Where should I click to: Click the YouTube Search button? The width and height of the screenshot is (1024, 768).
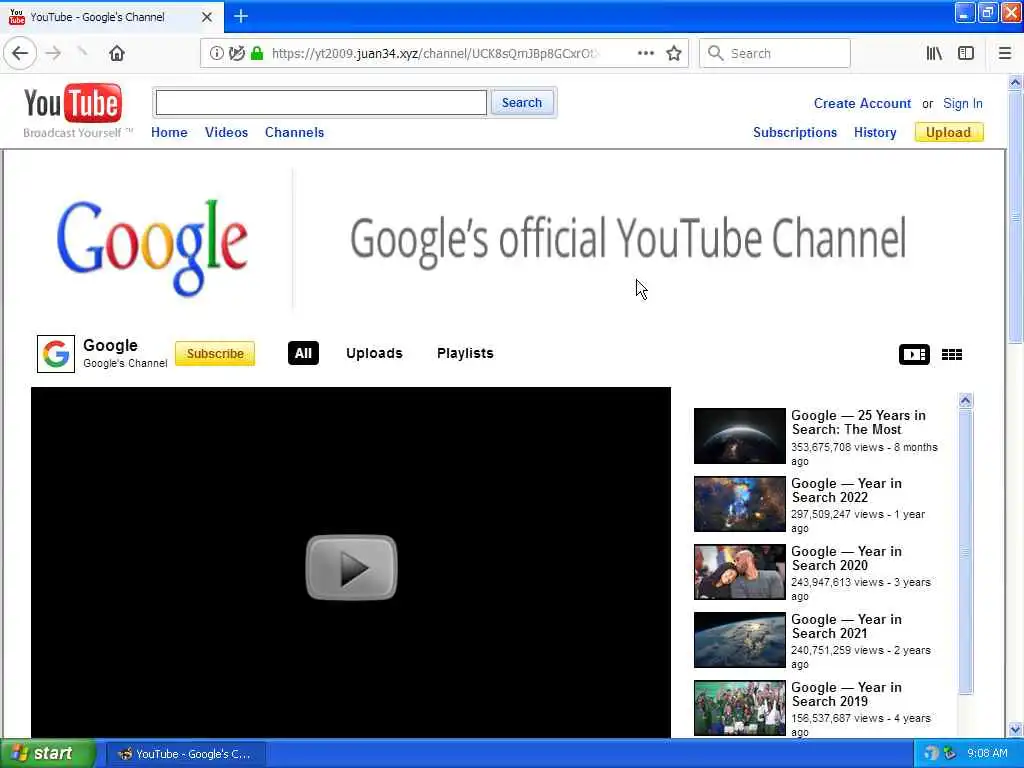click(522, 103)
